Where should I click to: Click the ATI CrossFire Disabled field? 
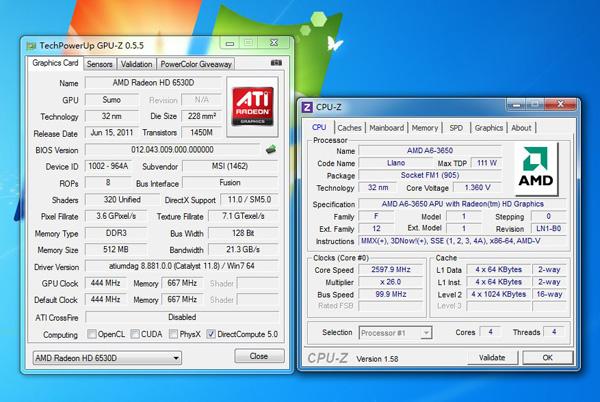182,317
